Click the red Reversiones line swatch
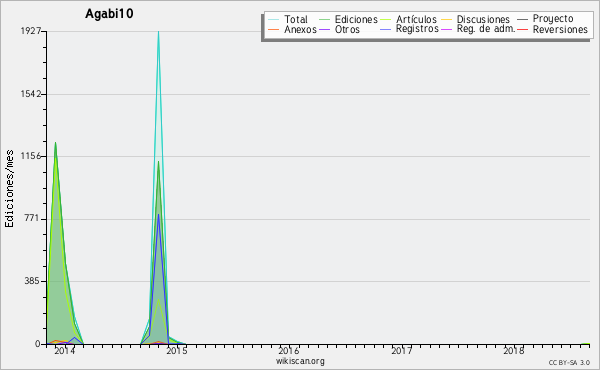The height and width of the screenshot is (370, 600). tap(522, 29)
